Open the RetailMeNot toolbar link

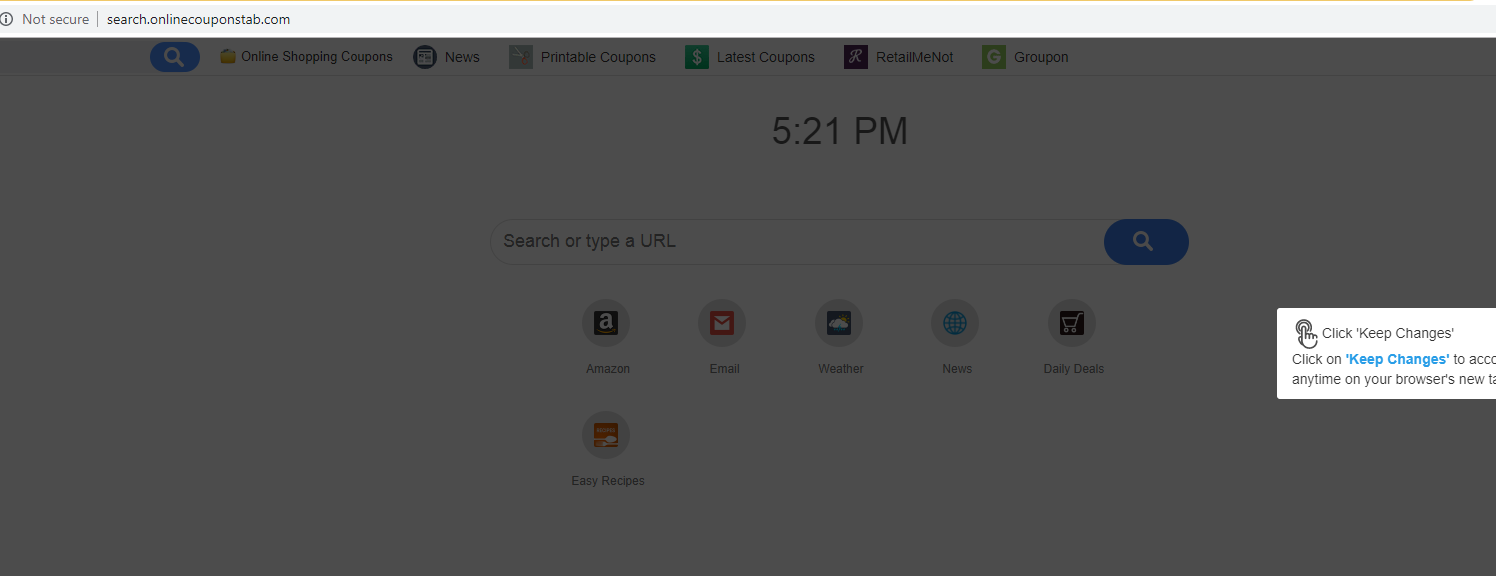pyautogui.click(x=899, y=57)
